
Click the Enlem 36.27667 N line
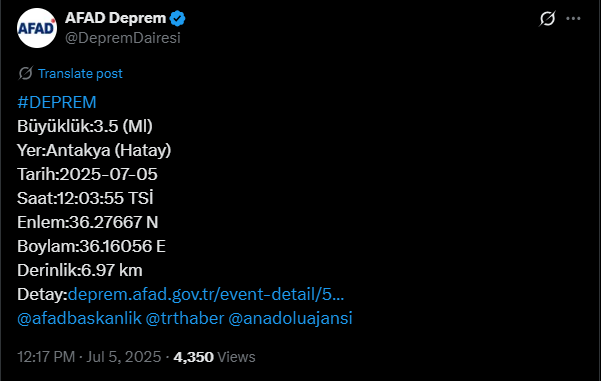(88, 222)
